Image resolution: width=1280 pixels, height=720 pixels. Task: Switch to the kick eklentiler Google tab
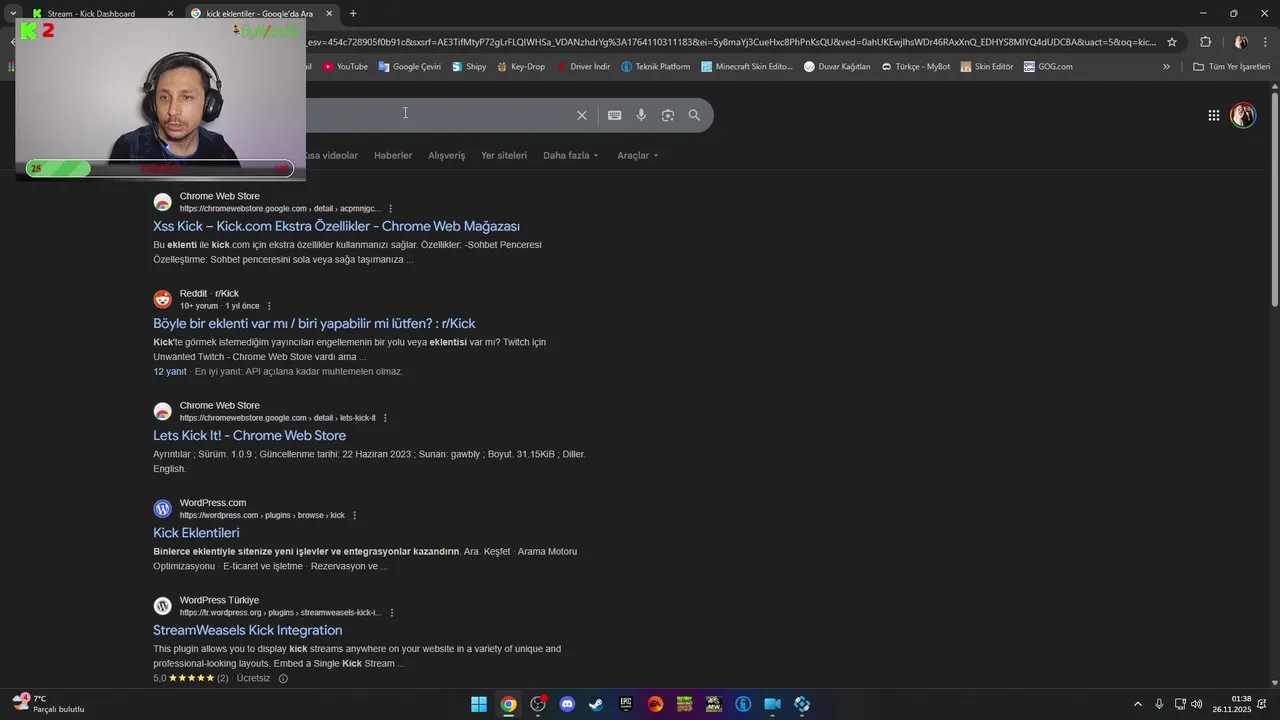click(261, 13)
